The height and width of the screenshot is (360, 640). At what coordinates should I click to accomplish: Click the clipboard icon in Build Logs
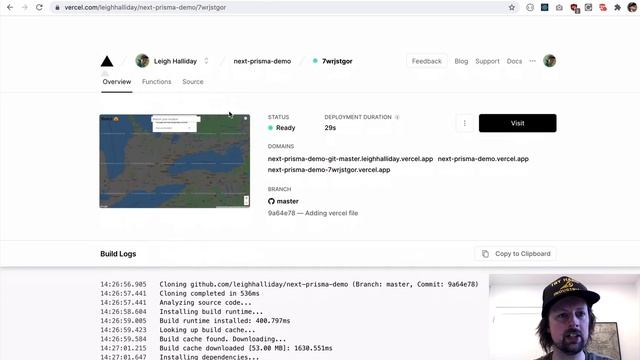coord(485,254)
